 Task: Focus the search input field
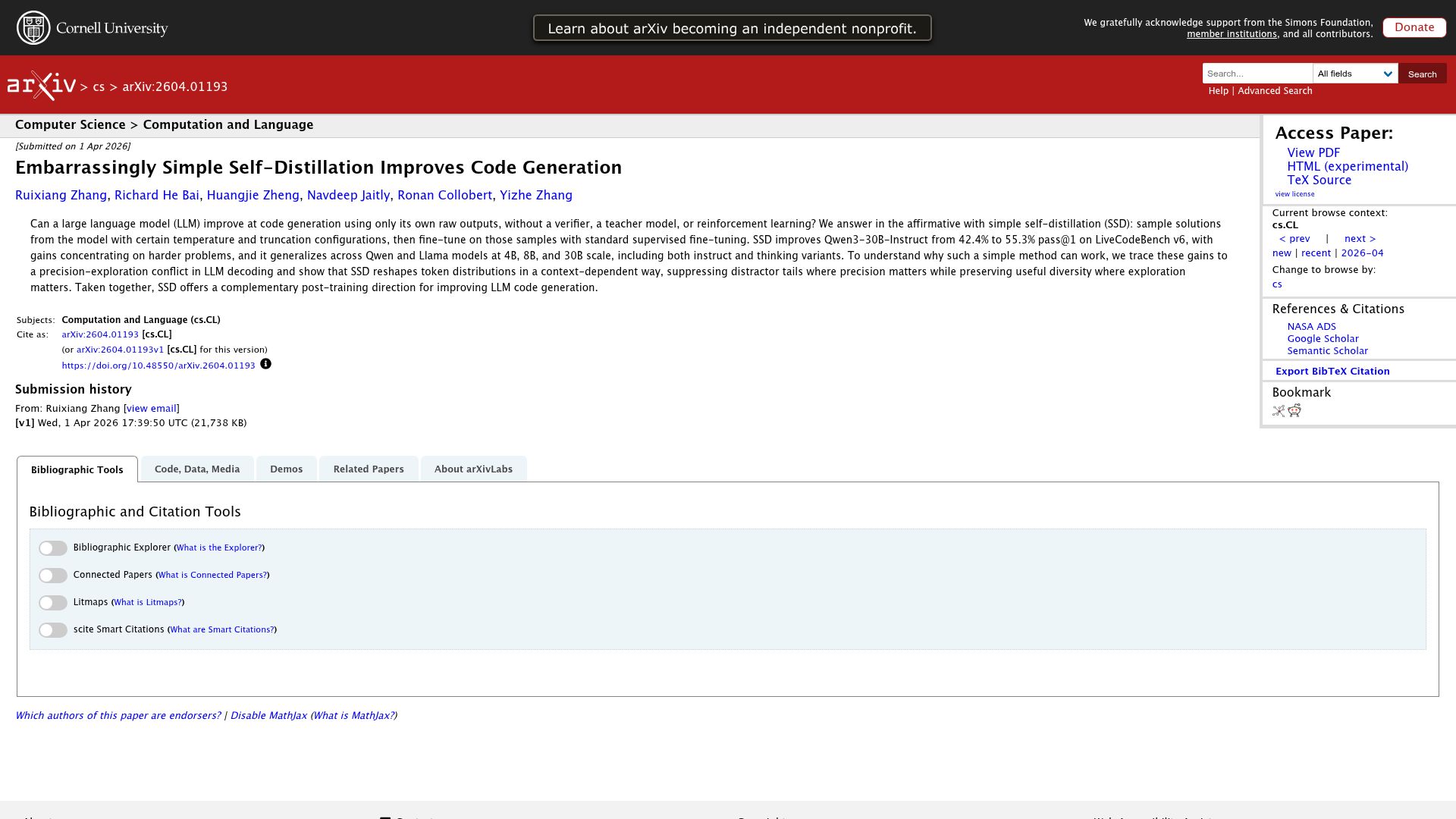pos(1257,74)
